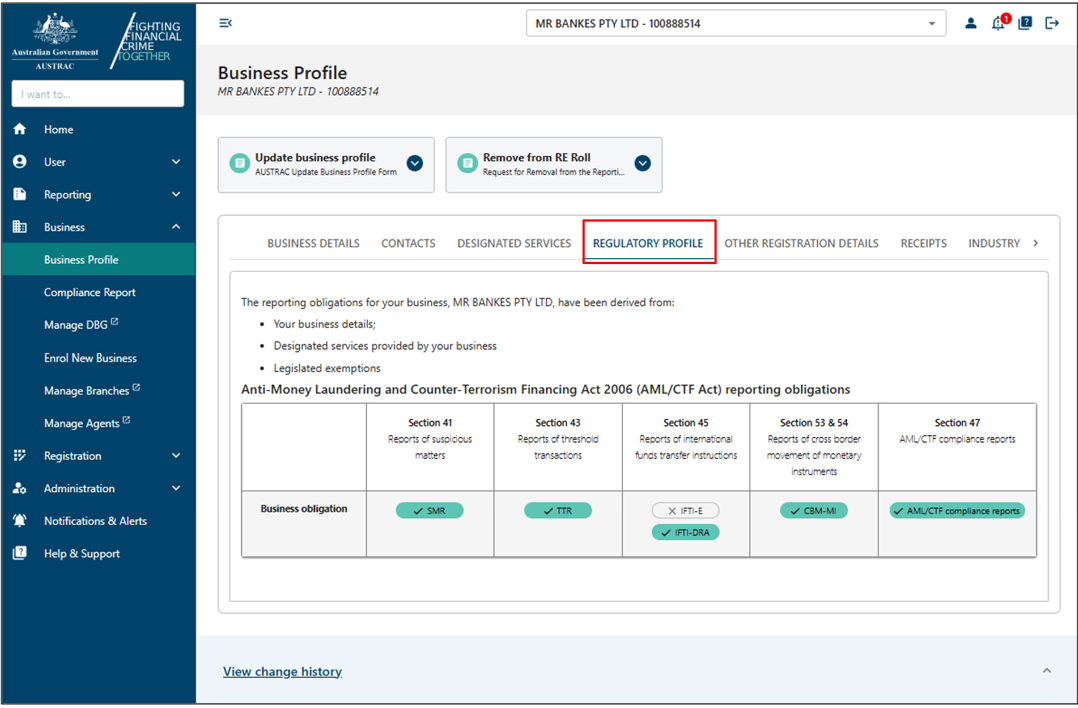Expand the Remove from RE Roll options
Screen dimensions: 1078x708
[x=642, y=163]
